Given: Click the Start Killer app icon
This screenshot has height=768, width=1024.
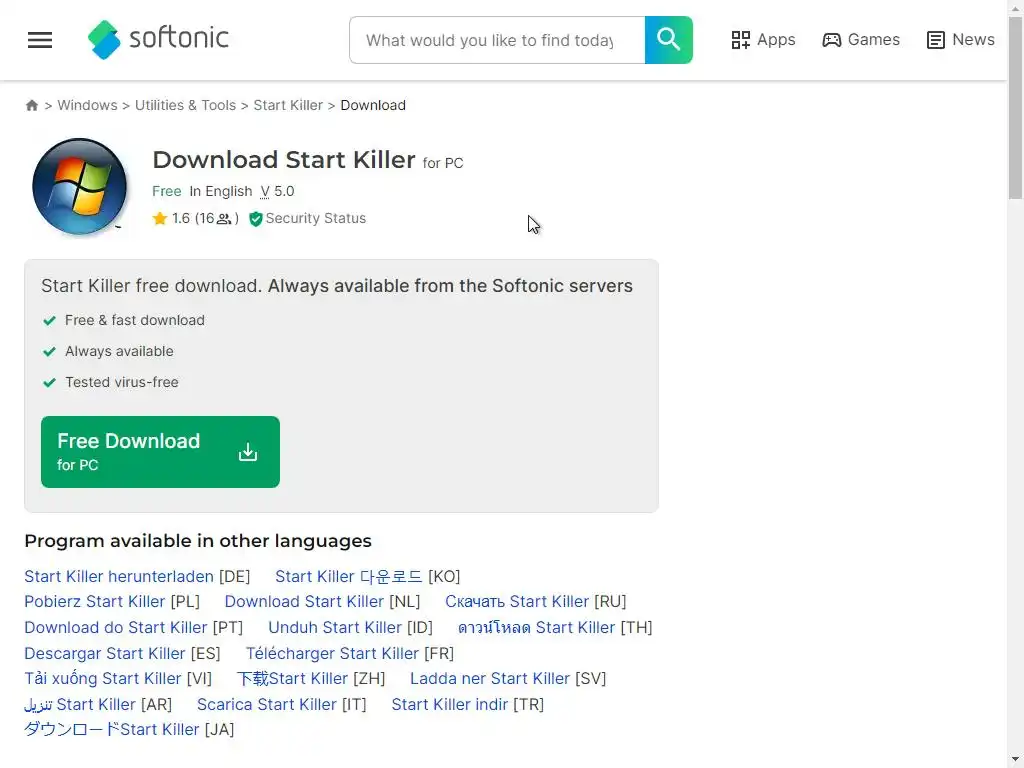Looking at the screenshot, I should click(80, 186).
